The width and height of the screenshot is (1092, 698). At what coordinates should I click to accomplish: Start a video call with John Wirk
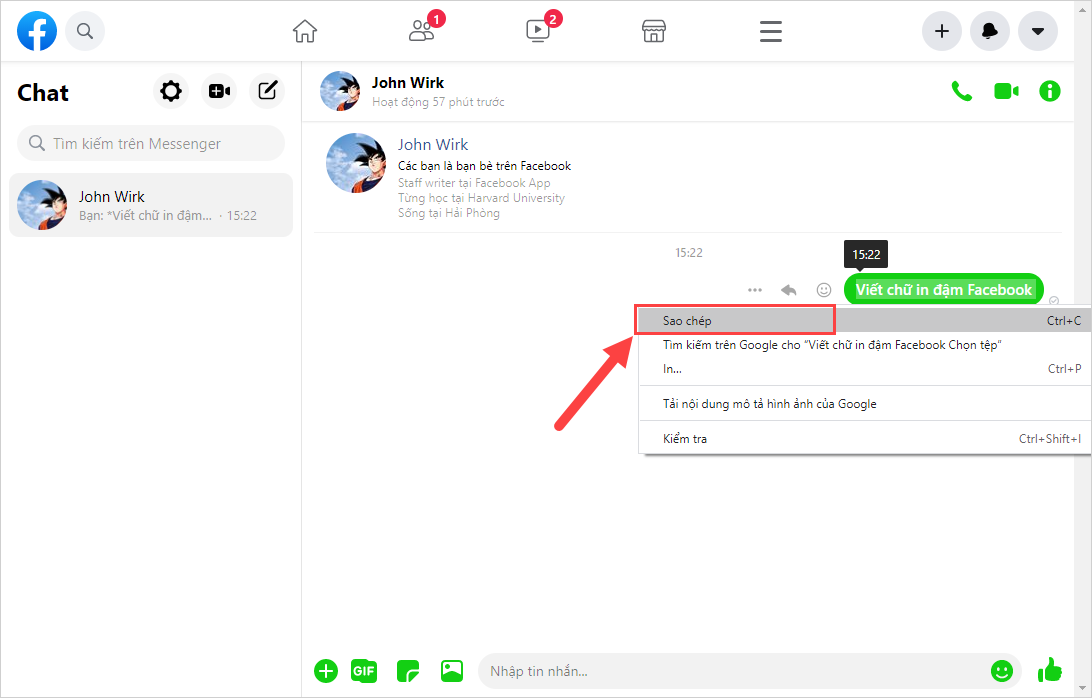pos(1006,91)
